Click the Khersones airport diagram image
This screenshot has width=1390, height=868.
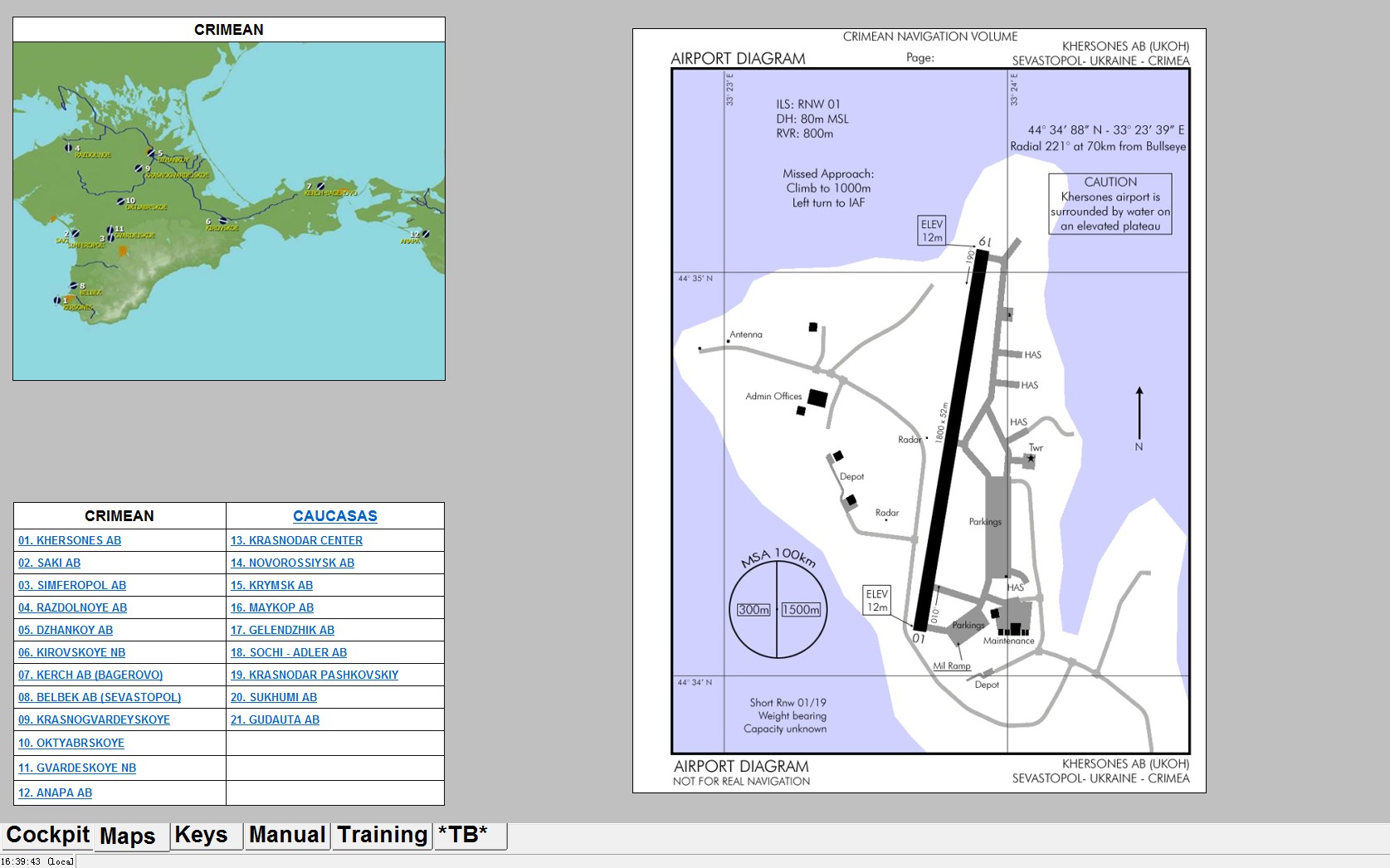[x=919, y=411]
